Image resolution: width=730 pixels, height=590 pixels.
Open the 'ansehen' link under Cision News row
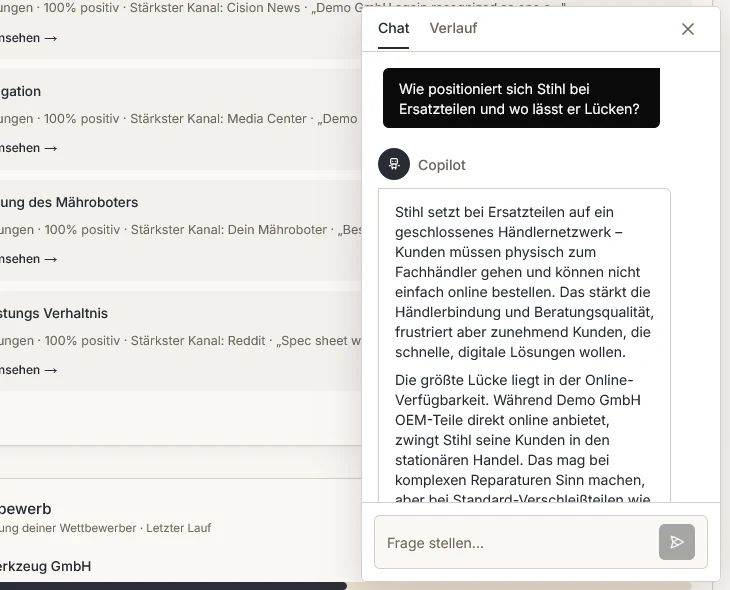click(28, 38)
